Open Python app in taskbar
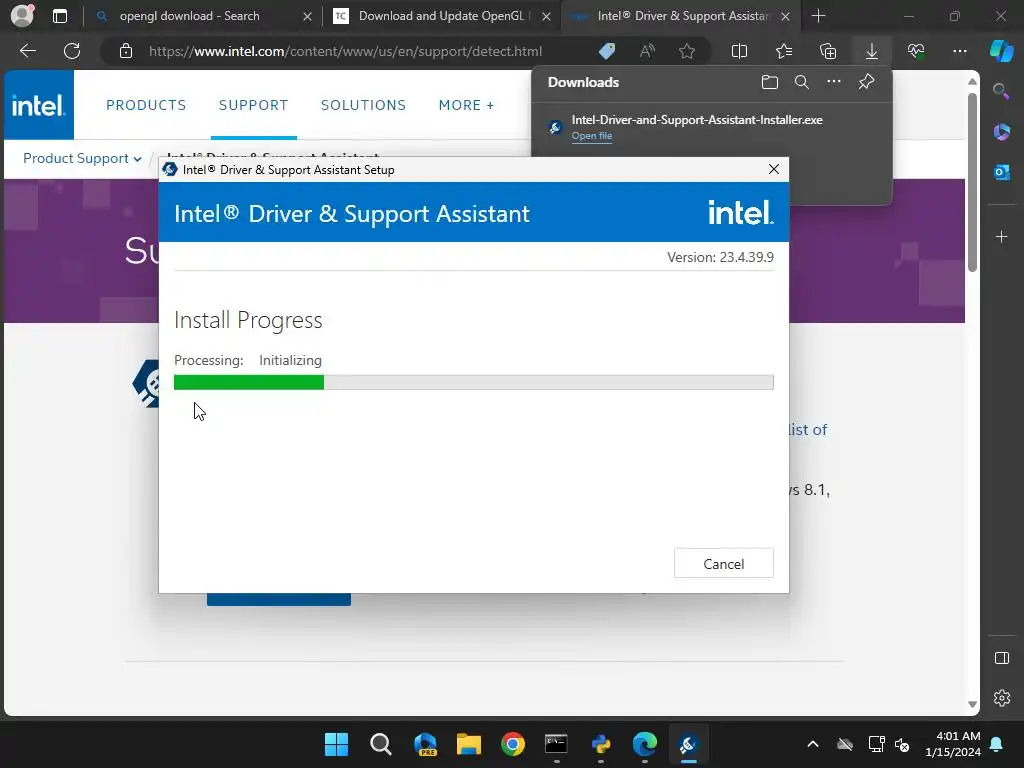Image resolution: width=1024 pixels, height=768 pixels. pyautogui.click(x=601, y=744)
